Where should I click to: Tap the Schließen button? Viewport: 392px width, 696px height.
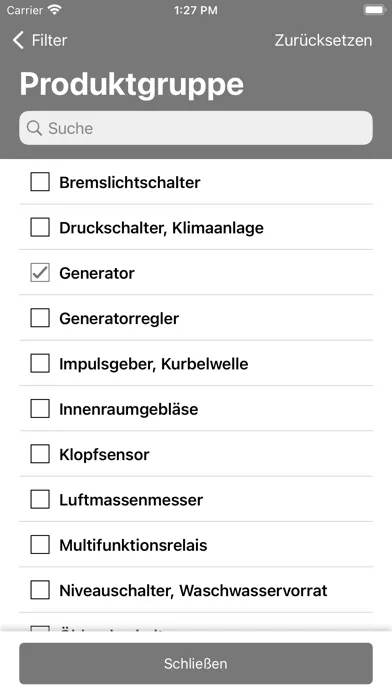[x=196, y=663]
